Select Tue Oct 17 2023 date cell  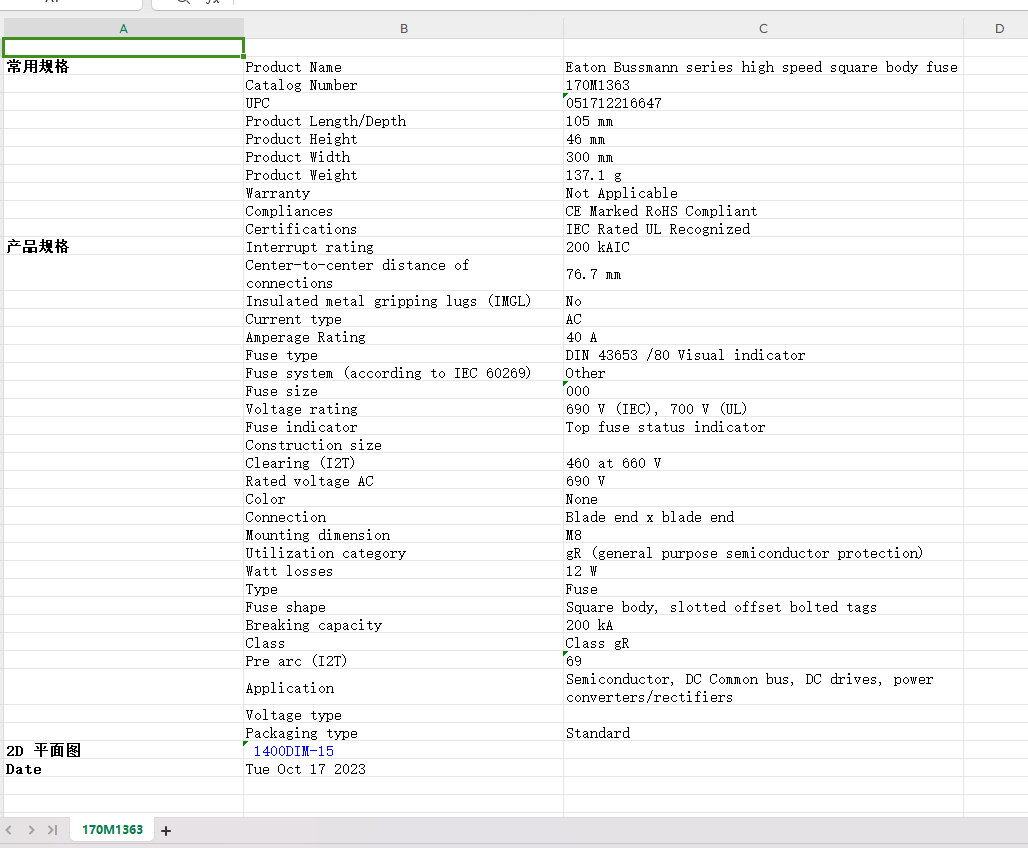403,769
